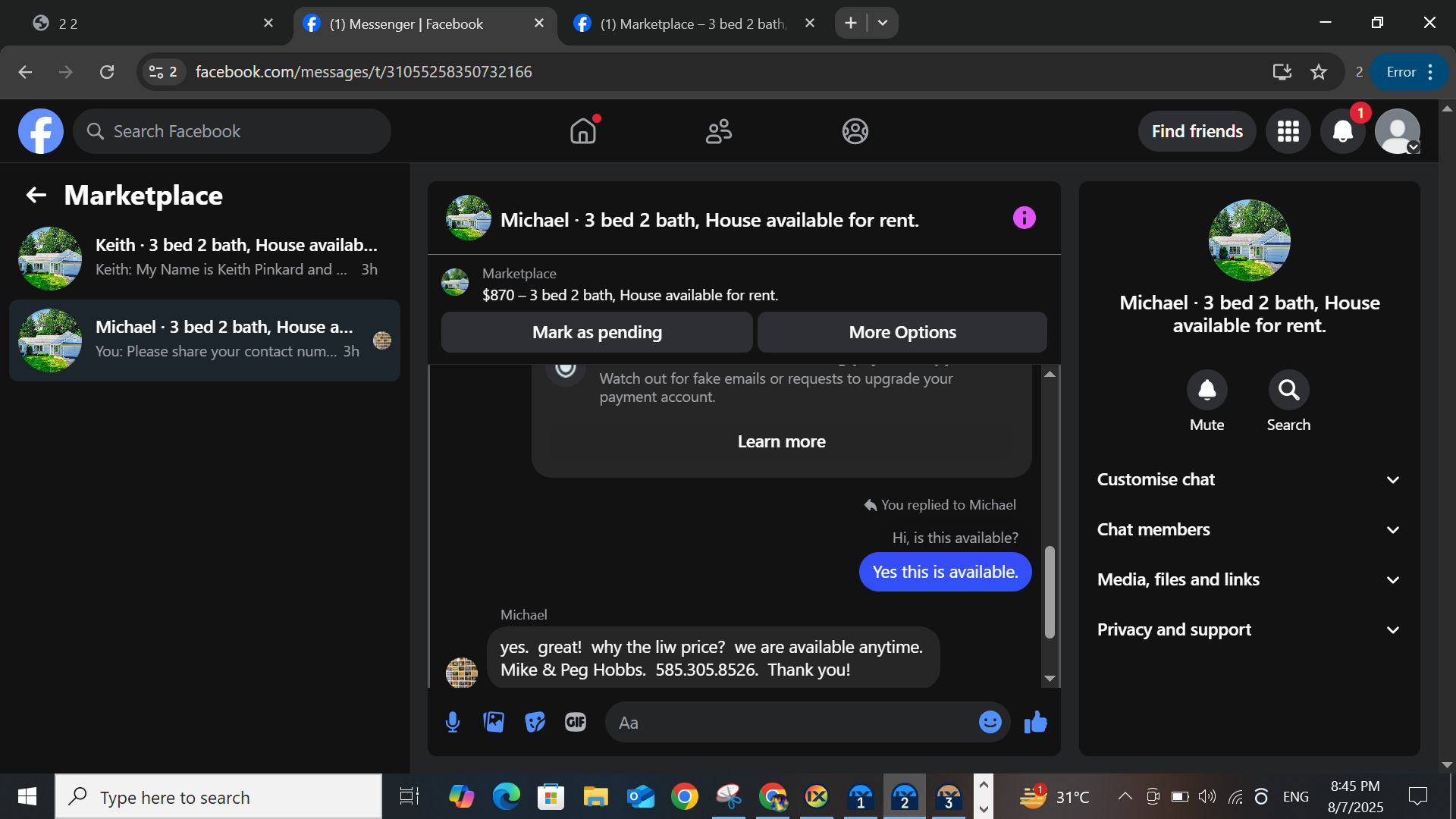The width and height of the screenshot is (1456, 819).
Task: Open Task View from the taskbar
Action: [409, 796]
